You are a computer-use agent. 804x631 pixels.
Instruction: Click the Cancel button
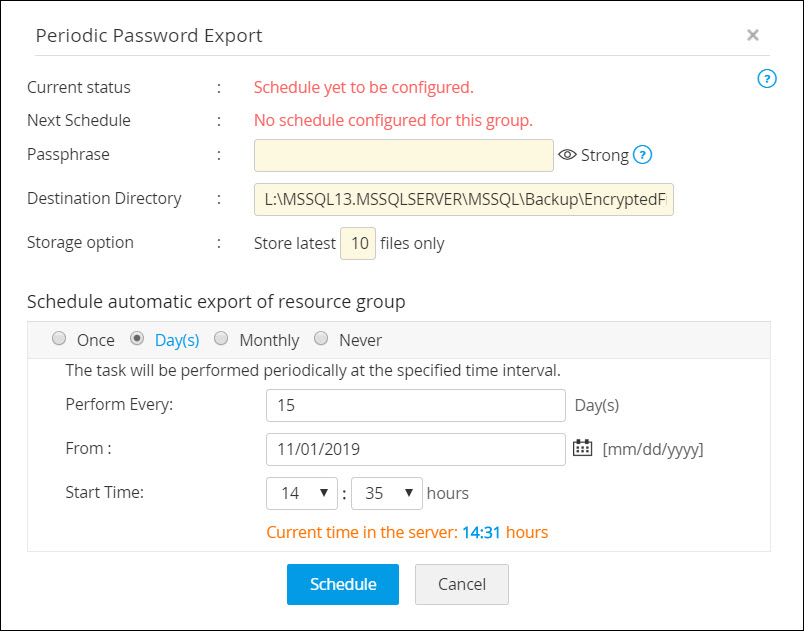click(461, 584)
